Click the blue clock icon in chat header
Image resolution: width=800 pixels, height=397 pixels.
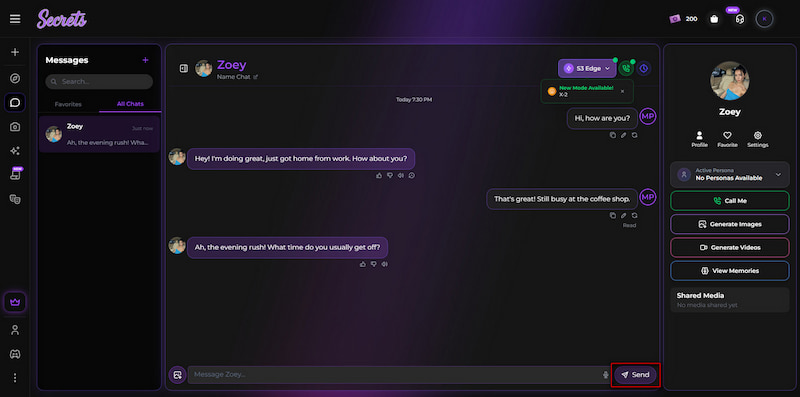click(x=644, y=68)
